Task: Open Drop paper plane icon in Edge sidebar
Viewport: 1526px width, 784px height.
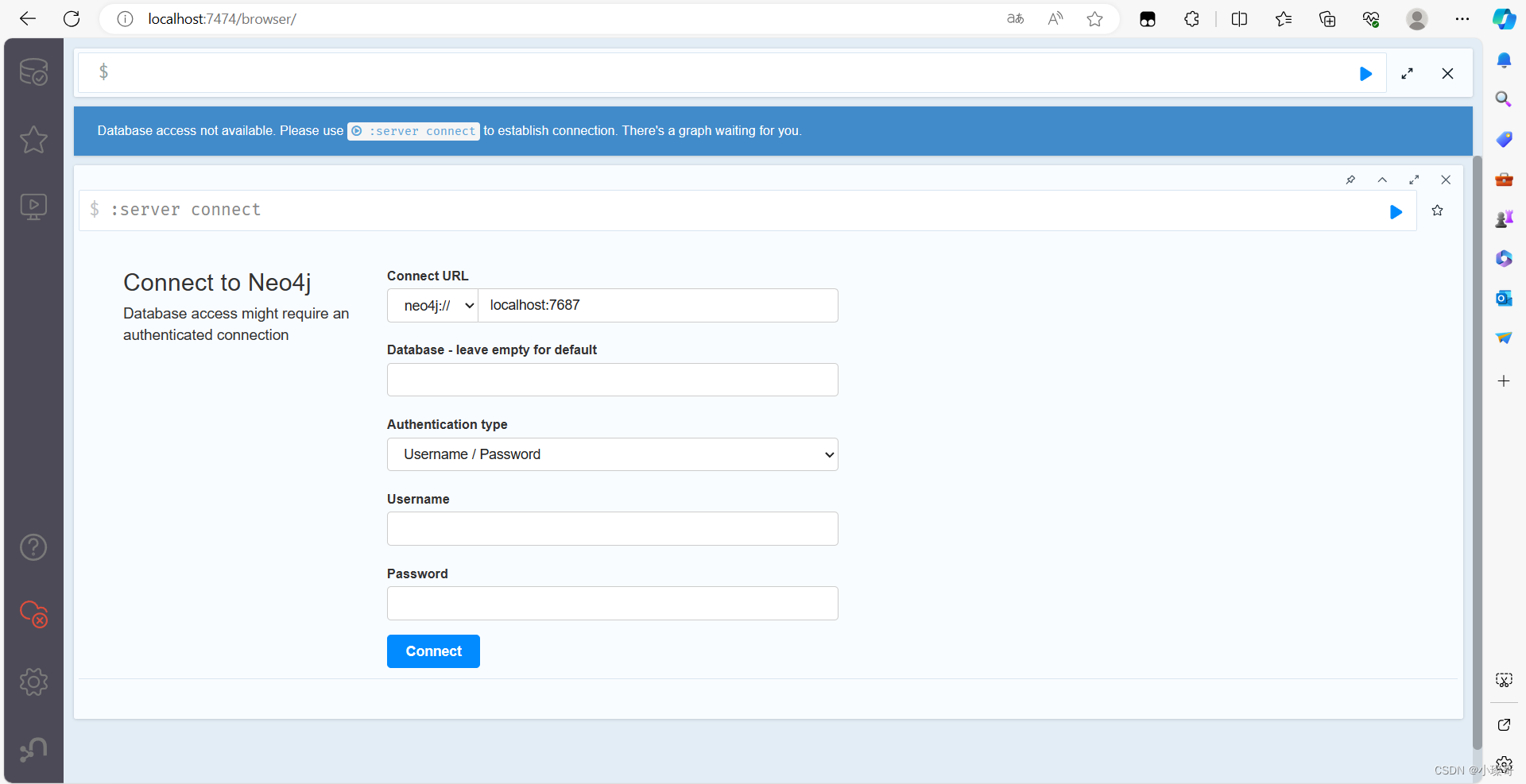Action: click(1504, 338)
